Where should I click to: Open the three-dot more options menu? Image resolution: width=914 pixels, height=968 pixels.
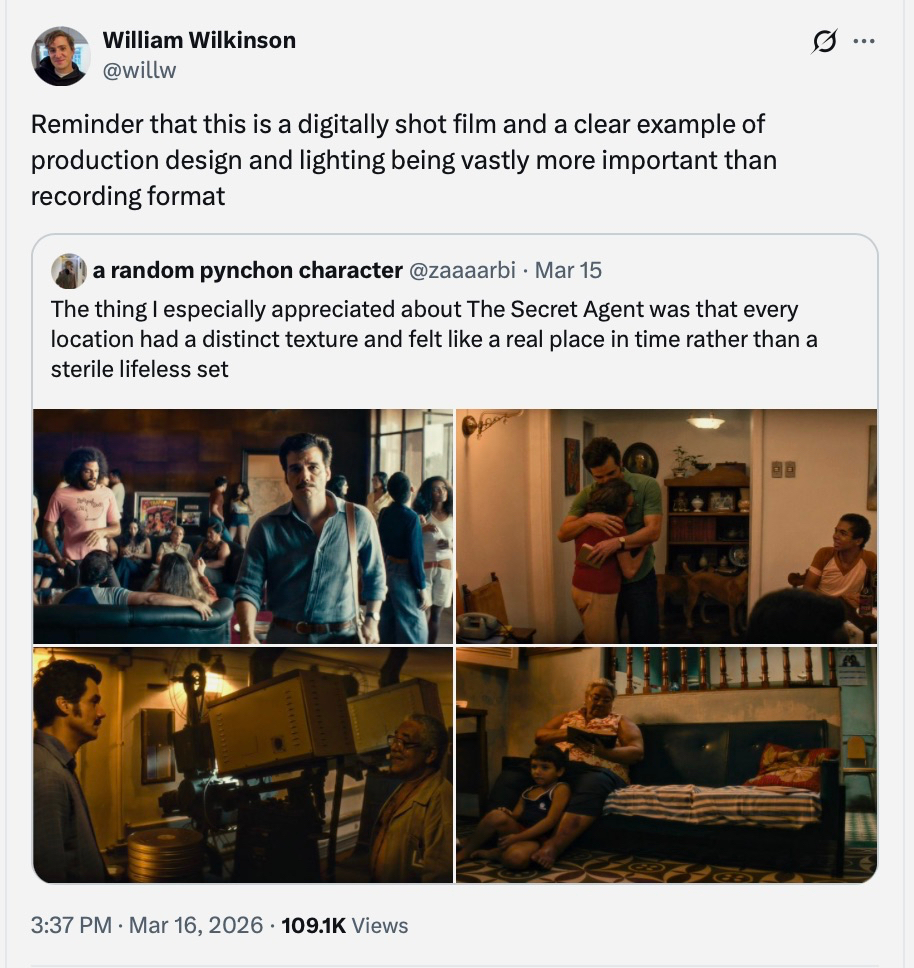tap(863, 42)
